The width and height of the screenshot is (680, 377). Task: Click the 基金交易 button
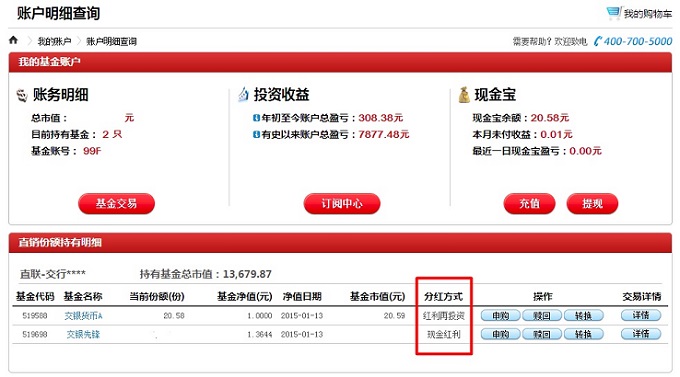pos(116,203)
